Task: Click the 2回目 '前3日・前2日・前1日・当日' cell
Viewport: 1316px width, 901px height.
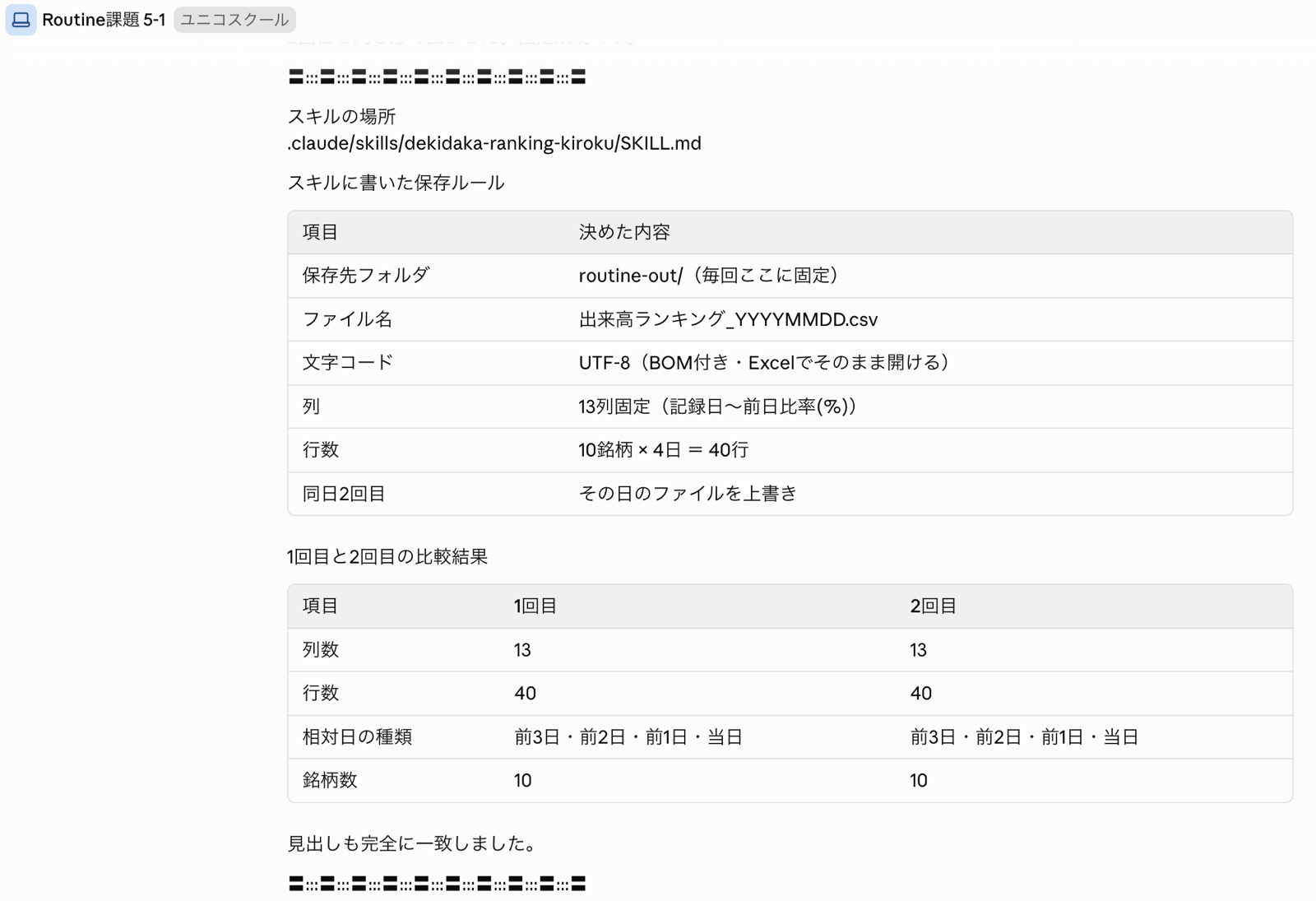Action: [x=1024, y=737]
